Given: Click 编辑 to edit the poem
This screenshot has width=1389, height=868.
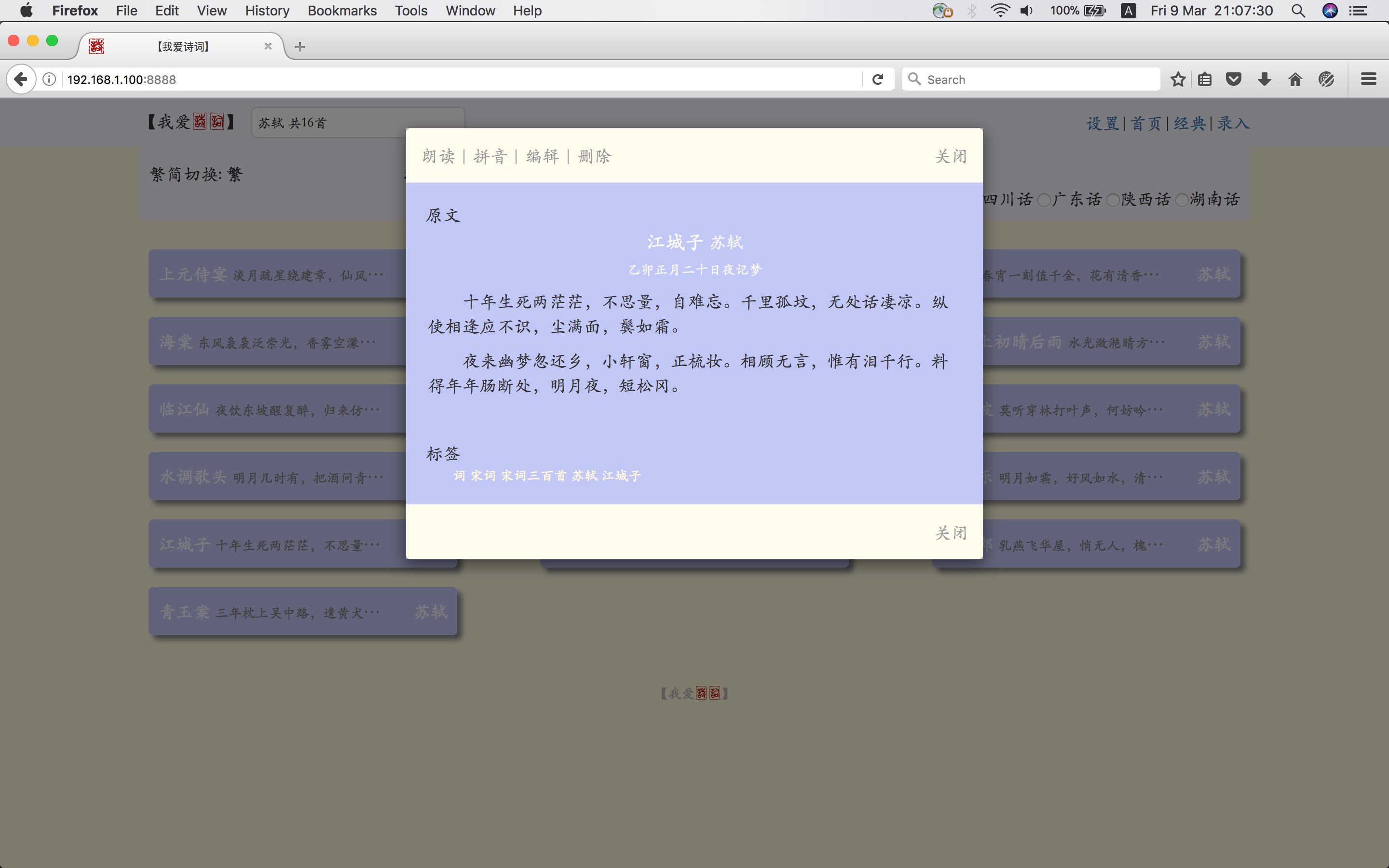Looking at the screenshot, I should pos(543,156).
